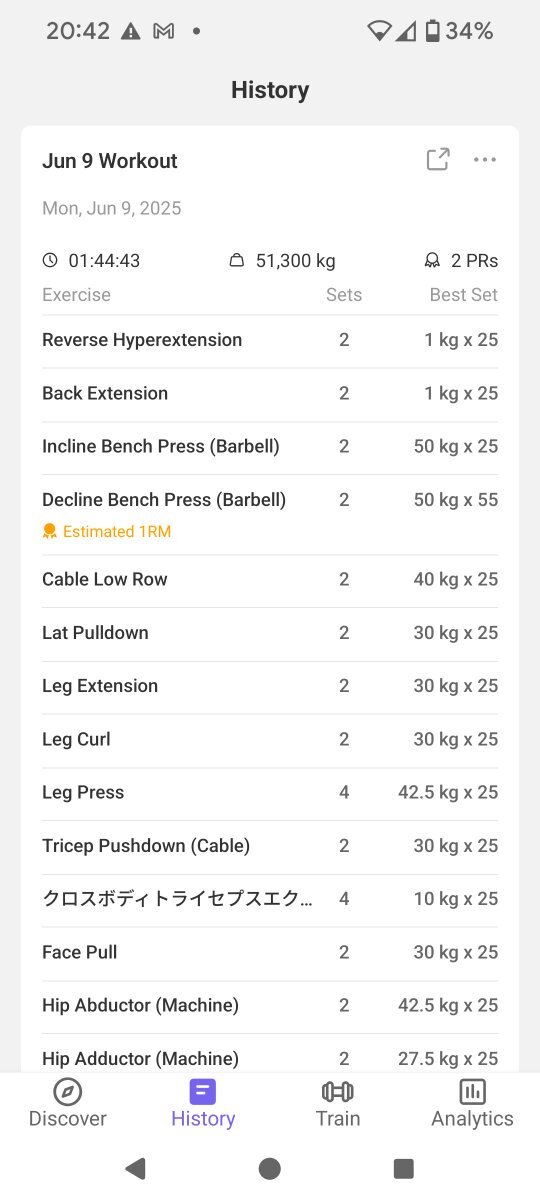Viewport: 540px width, 1200px height.
Task: Tap the Lat Pulldown exercise row
Action: coord(270,633)
